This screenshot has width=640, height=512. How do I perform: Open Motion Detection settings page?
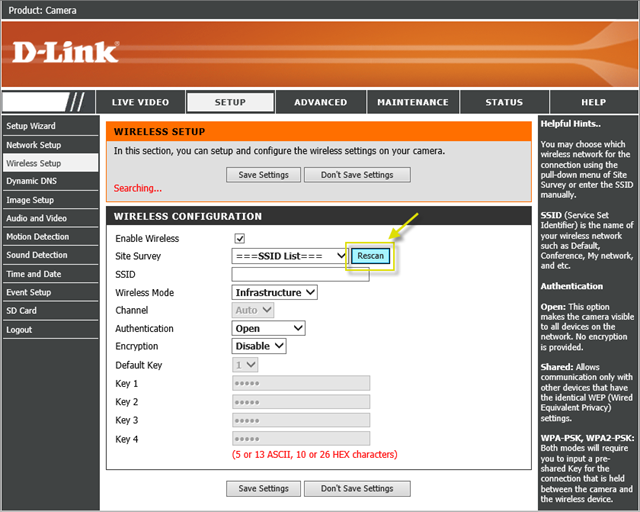pyautogui.click(x=37, y=237)
